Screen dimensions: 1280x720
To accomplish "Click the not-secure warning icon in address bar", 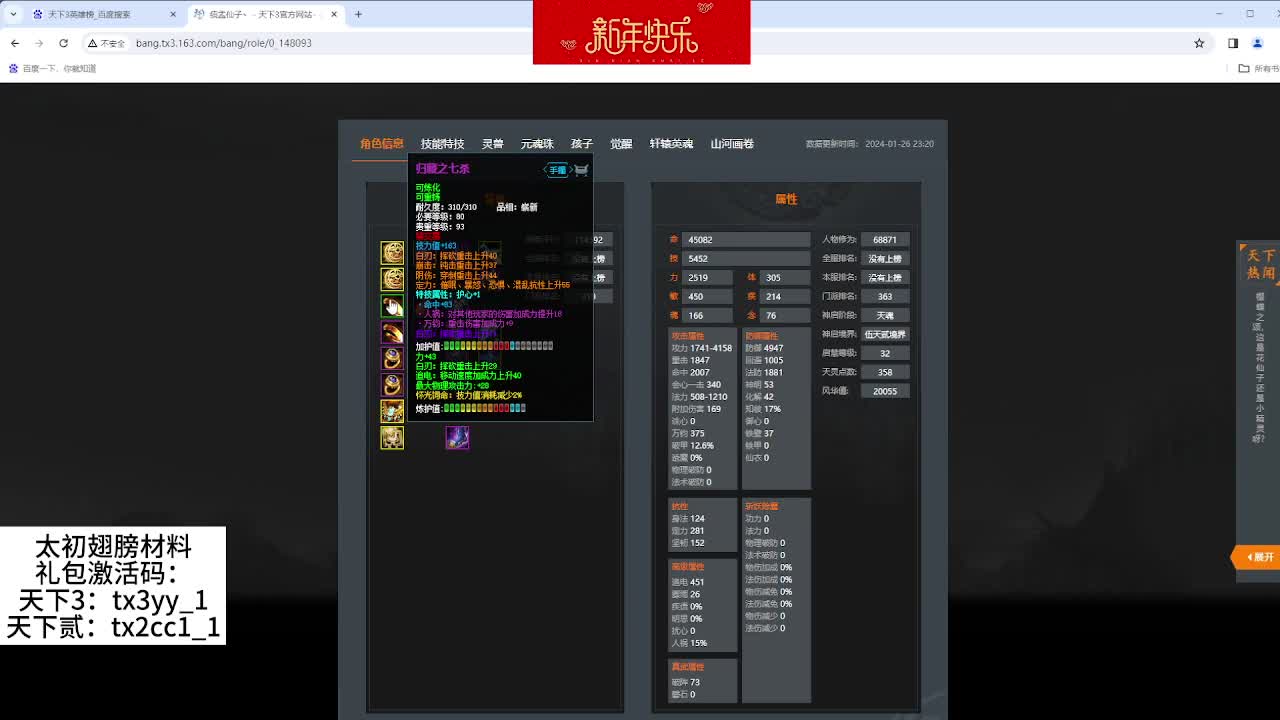I will (x=105, y=43).
